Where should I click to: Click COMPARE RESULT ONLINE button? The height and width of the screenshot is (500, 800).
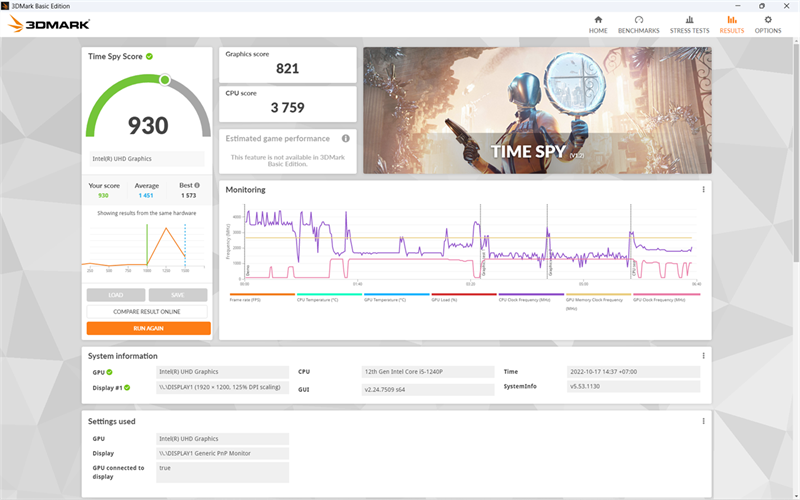click(147, 311)
